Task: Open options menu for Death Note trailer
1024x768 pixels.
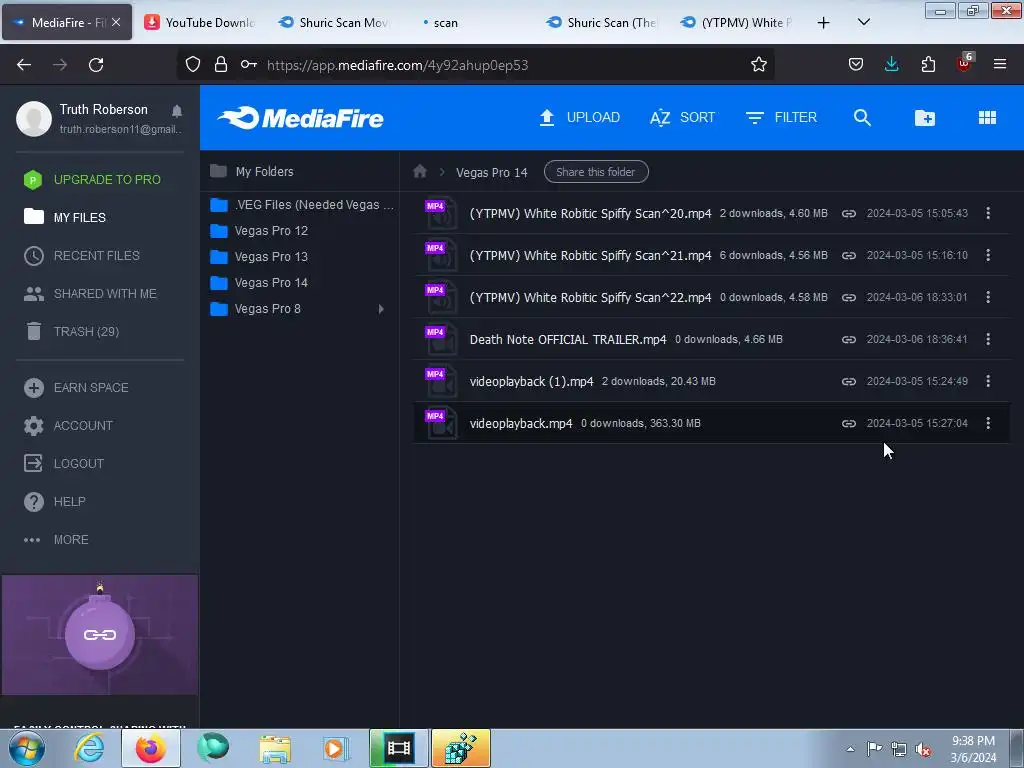Action: tap(988, 339)
